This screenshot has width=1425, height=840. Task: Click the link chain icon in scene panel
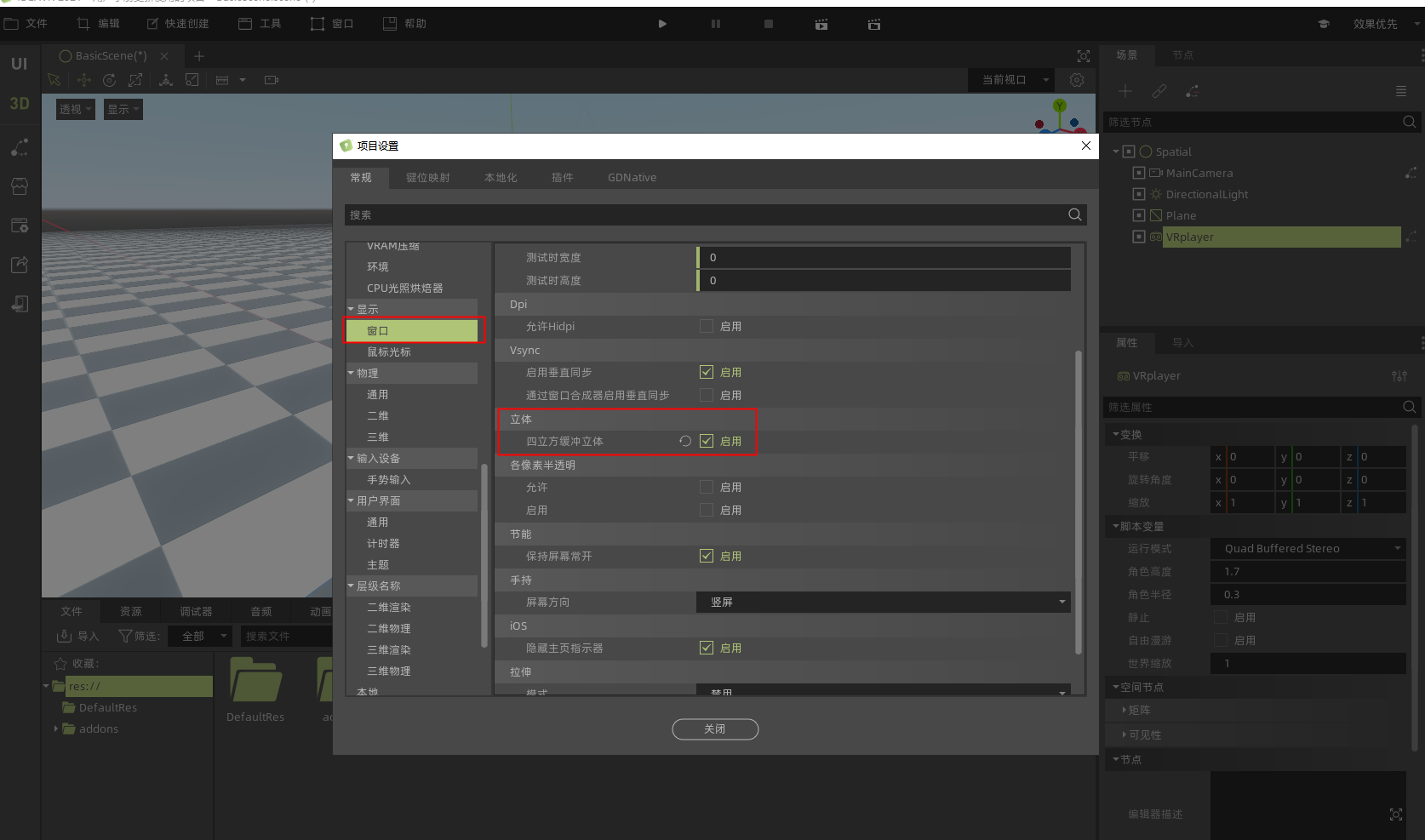[x=1159, y=91]
